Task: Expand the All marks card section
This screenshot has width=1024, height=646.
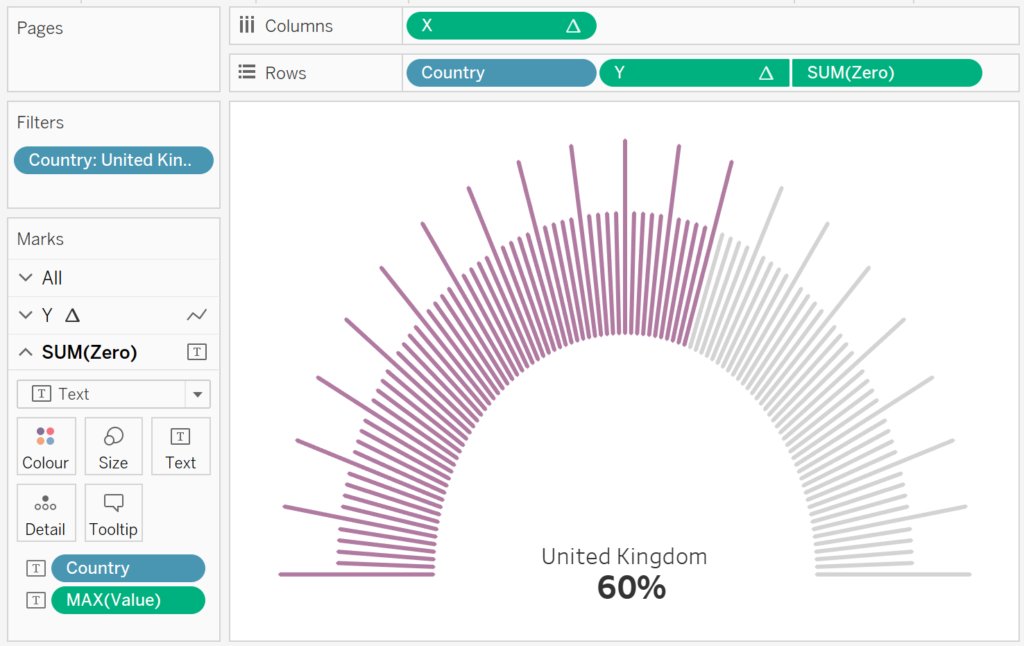Action: (25, 278)
